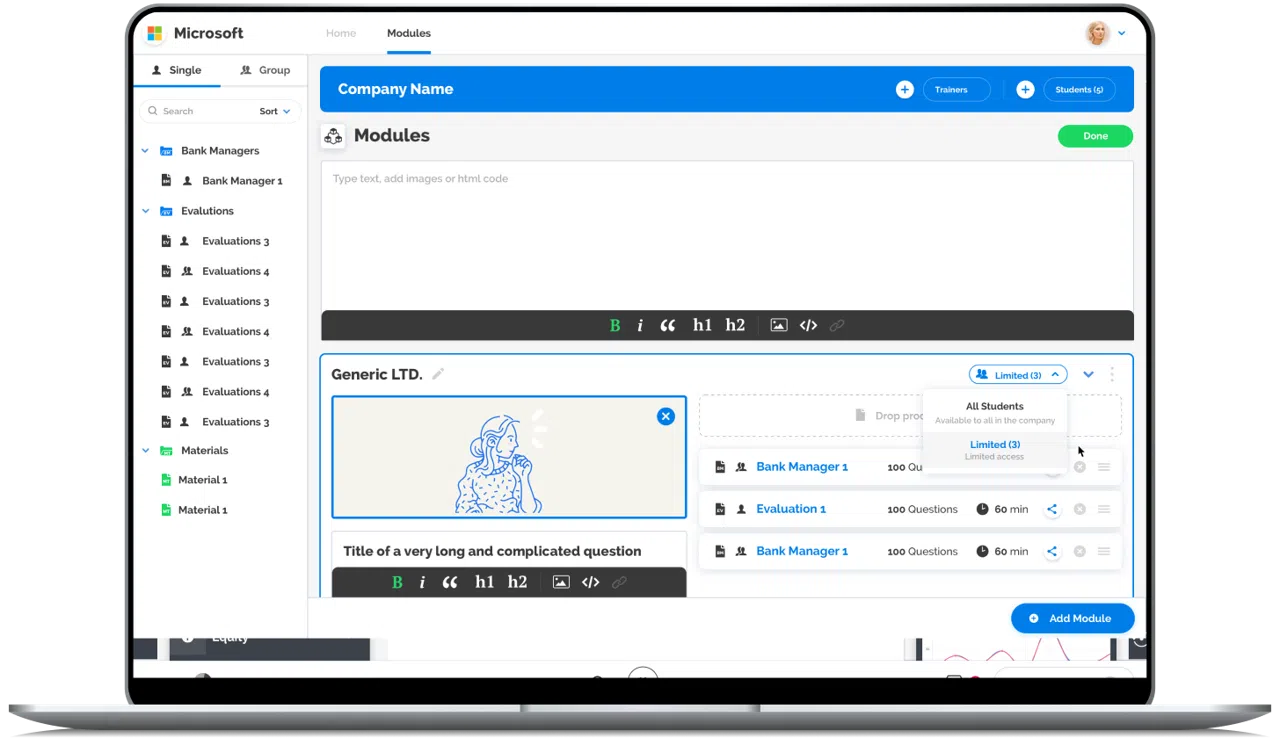Choose Limited (3) option in access menu
This screenshot has width=1280, height=738.
point(995,449)
